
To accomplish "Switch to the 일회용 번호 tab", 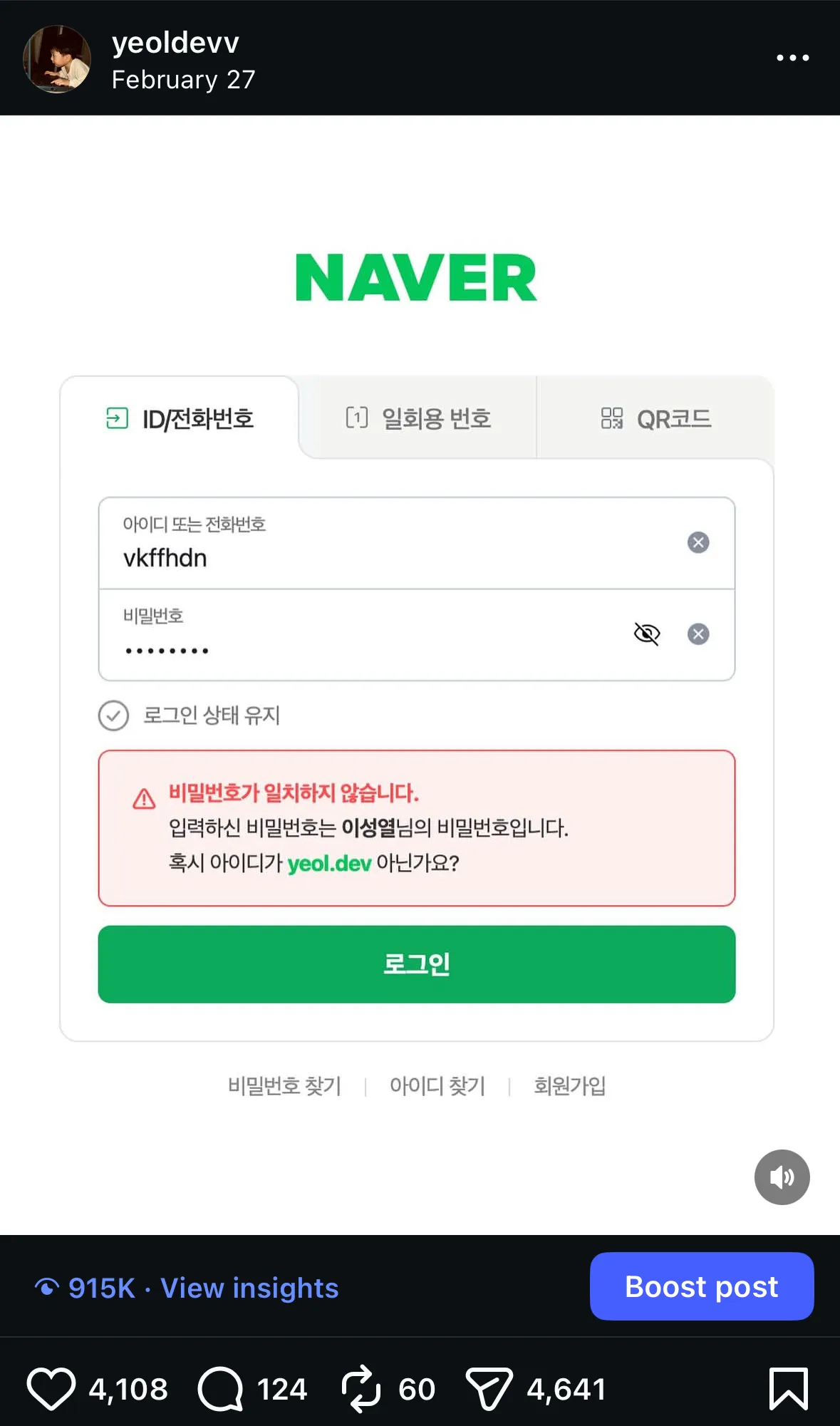I will click(418, 418).
